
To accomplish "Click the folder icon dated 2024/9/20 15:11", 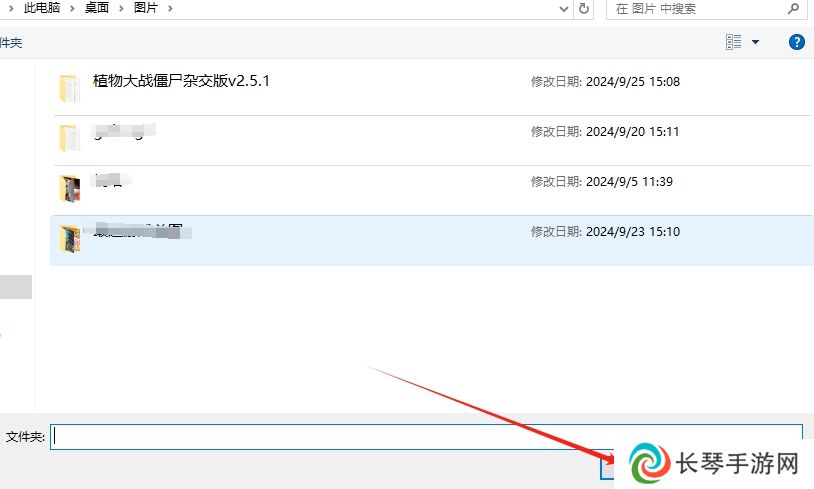I will tap(70, 138).
